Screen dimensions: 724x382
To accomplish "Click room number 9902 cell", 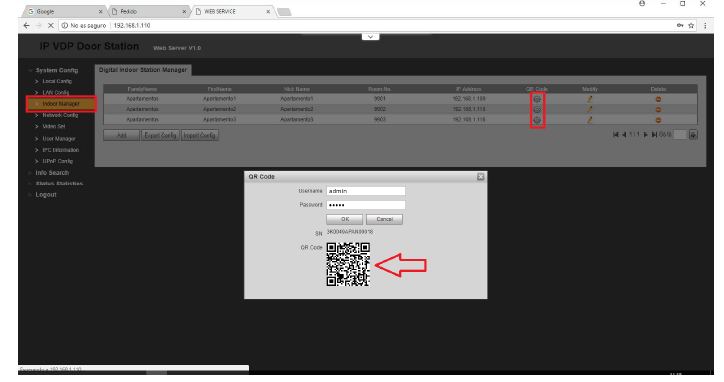I will (380, 109).
